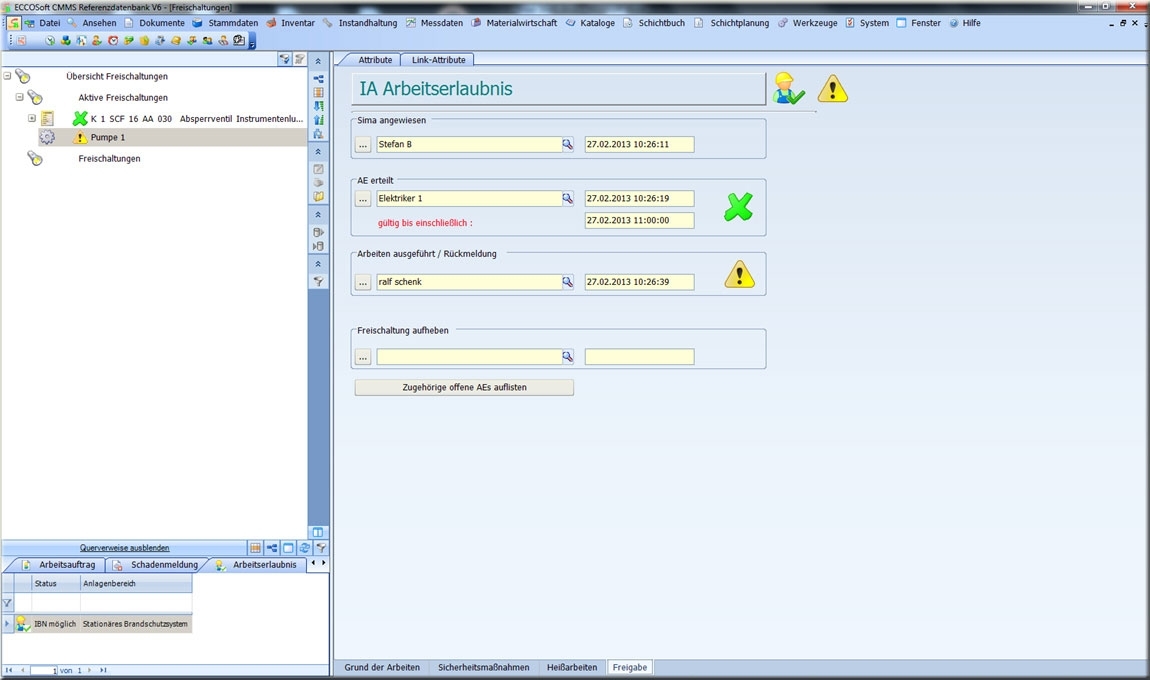Click the ellipsis button beside ralf schenk
Image resolution: width=1150 pixels, height=680 pixels.
tap(363, 282)
